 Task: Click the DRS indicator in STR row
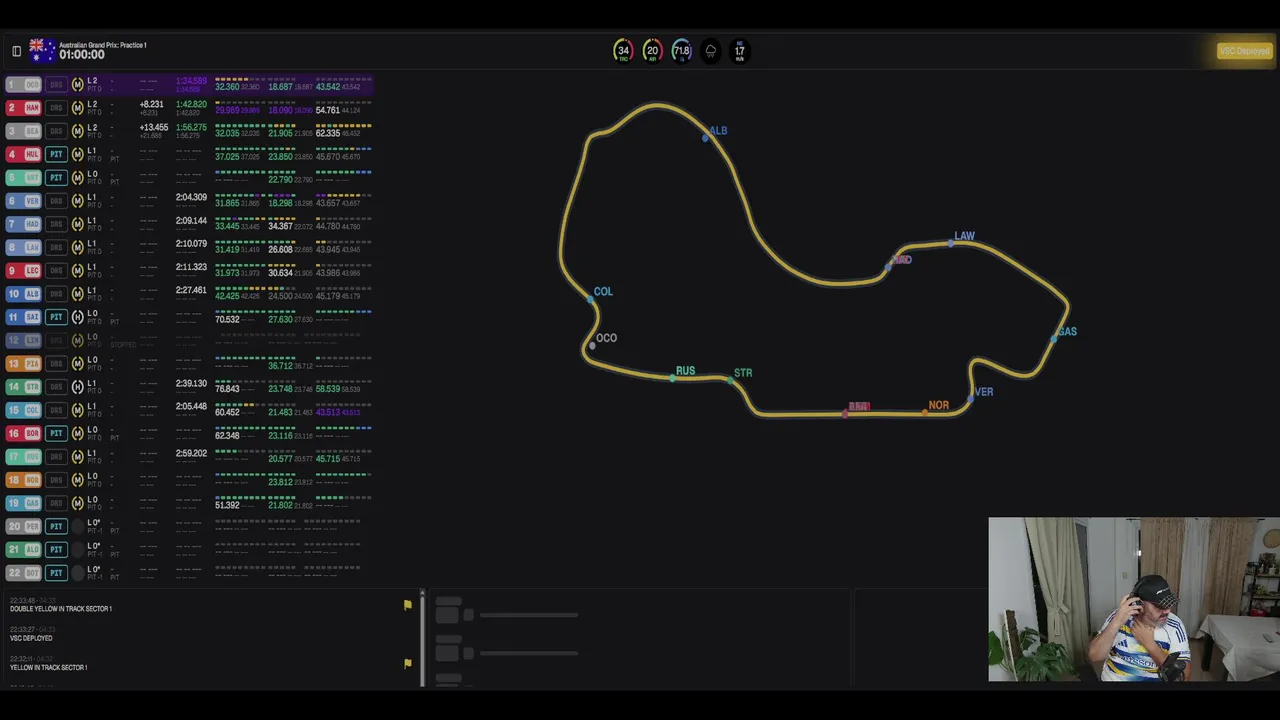point(56,387)
